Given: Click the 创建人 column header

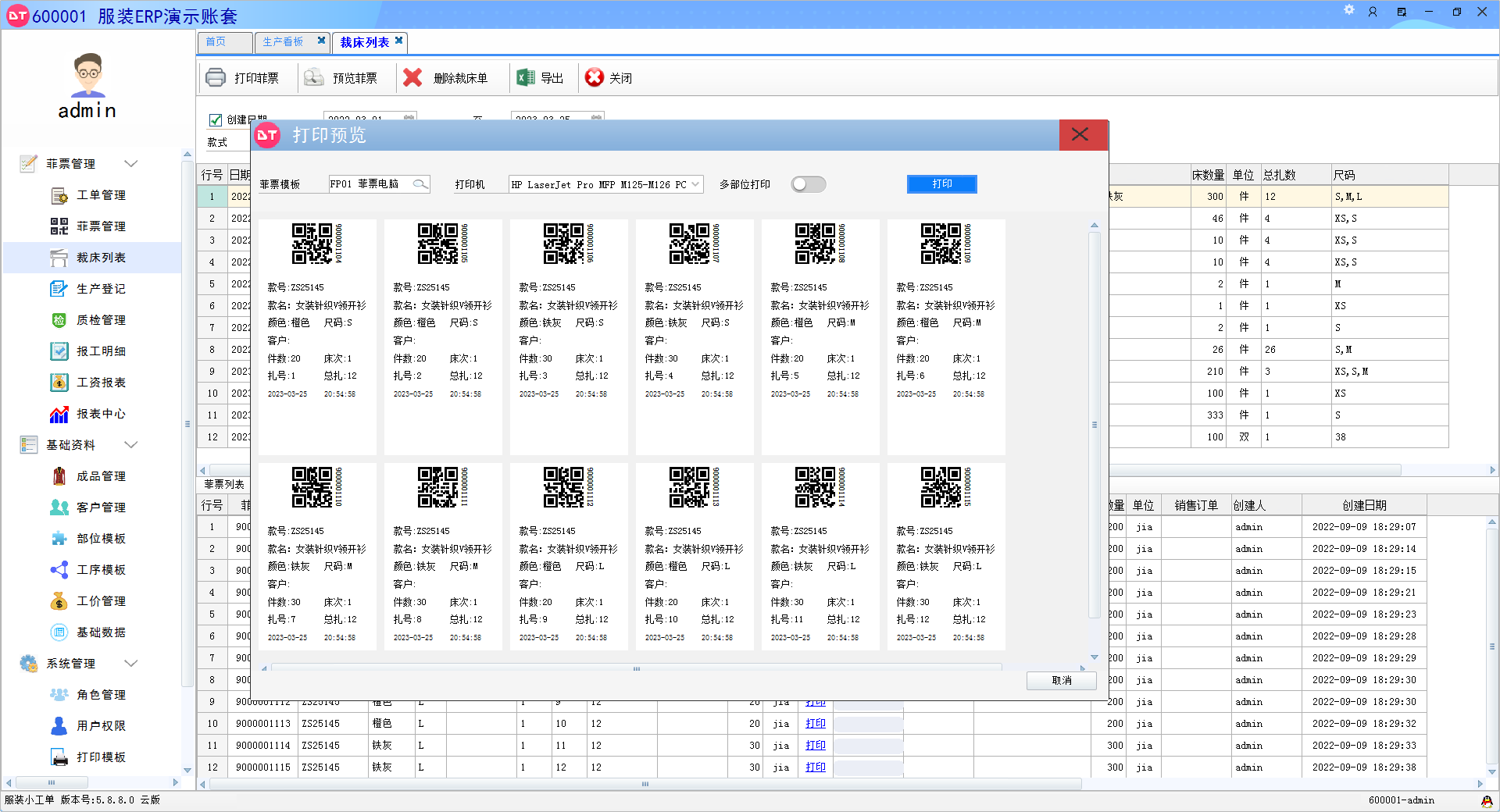Looking at the screenshot, I should pyautogui.click(x=1266, y=505).
